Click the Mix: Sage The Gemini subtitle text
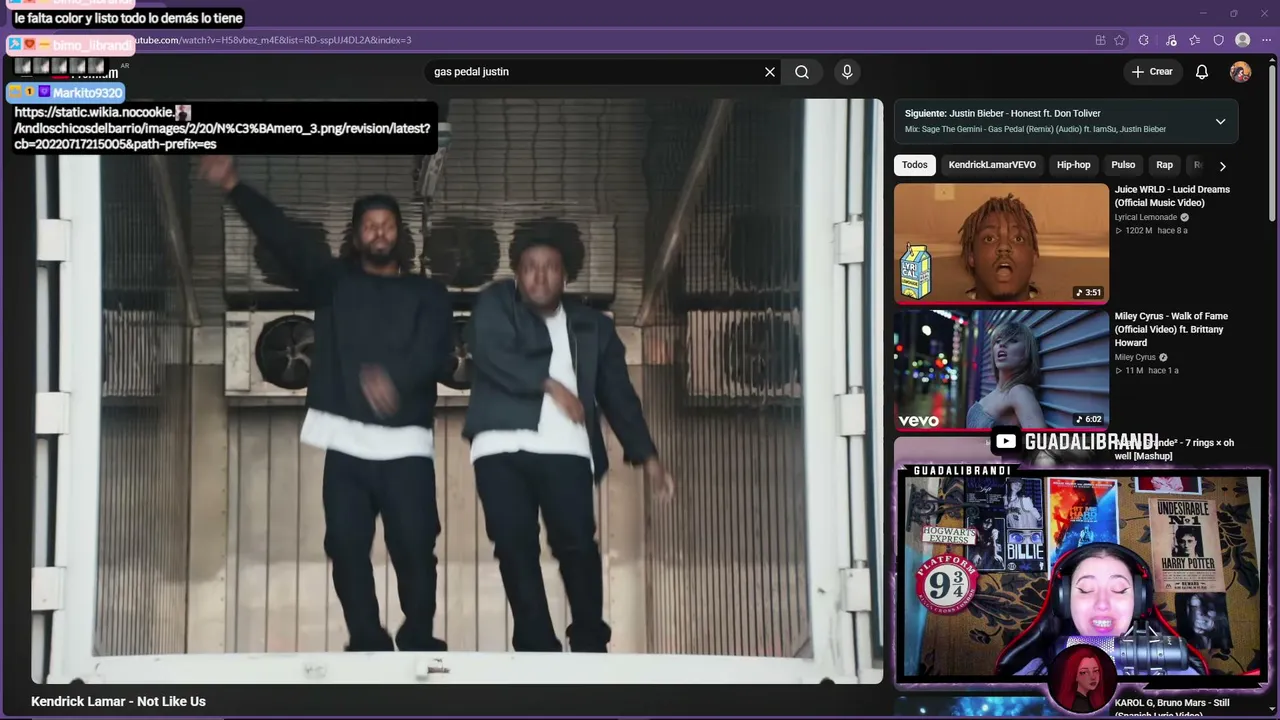 click(x=1035, y=130)
